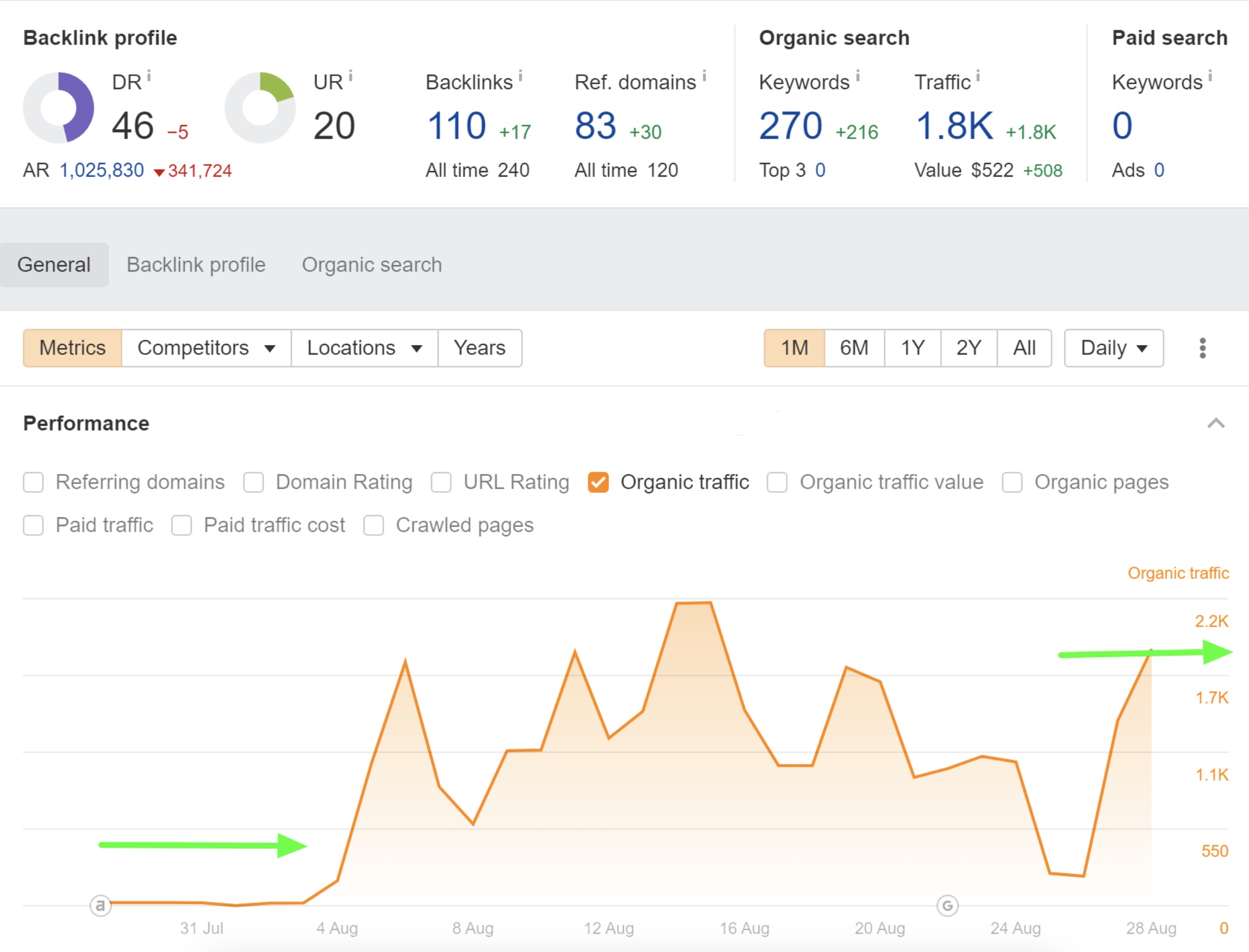
Task: Click the 2.2K axis label
Action: [1211, 621]
